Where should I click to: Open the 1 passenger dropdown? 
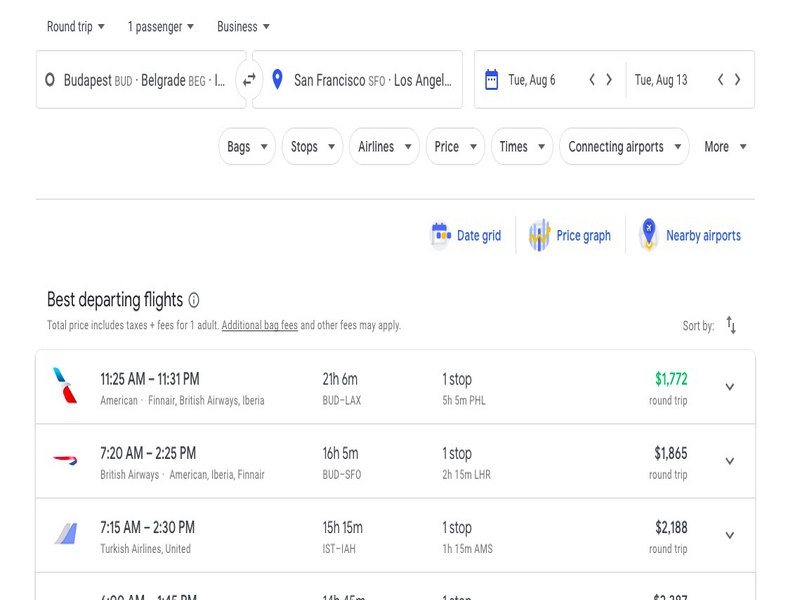click(161, 27)
